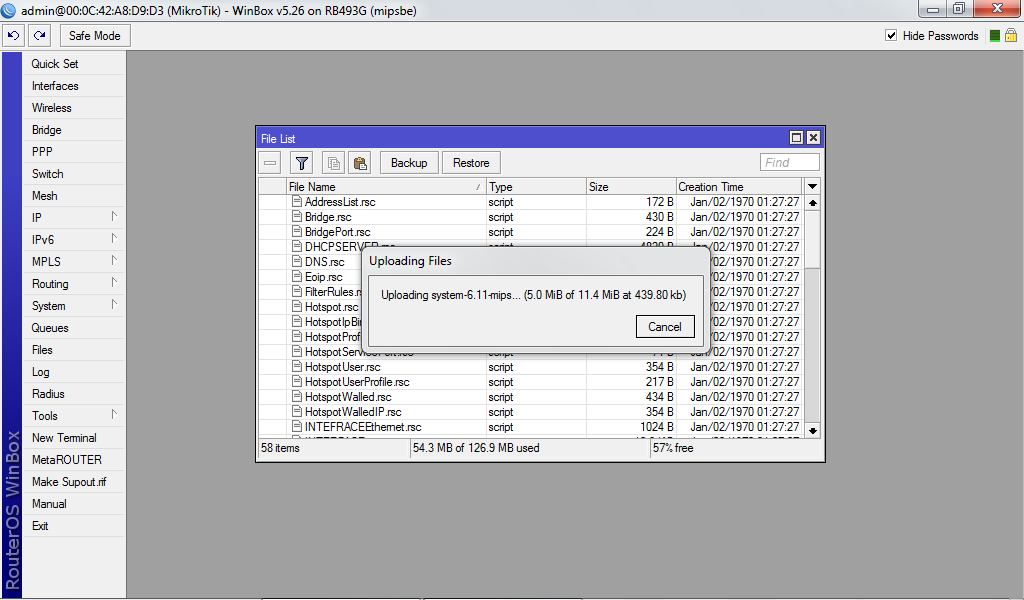
Task: Click the Copy icon in File List toolbar
Action: 334,163
